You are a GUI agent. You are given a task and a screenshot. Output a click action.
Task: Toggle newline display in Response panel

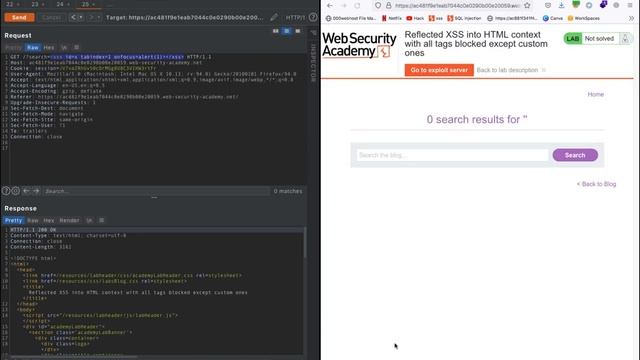[89, 220]
